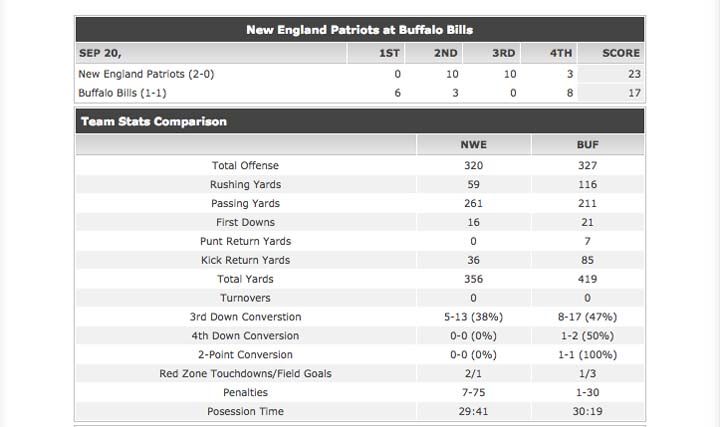The image size is (720, 427).
Task: Click the Passing Yards row label
Action: pyautogui.click(x=245, y=204)
